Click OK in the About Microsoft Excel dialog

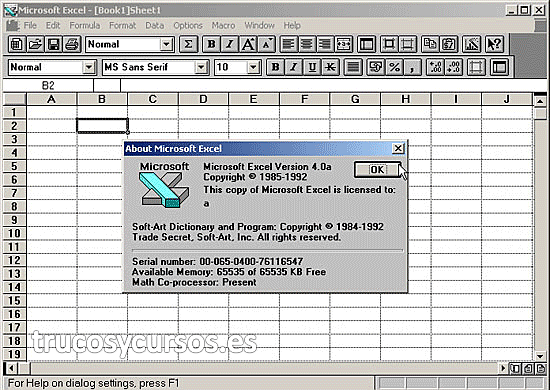[377, 170]
